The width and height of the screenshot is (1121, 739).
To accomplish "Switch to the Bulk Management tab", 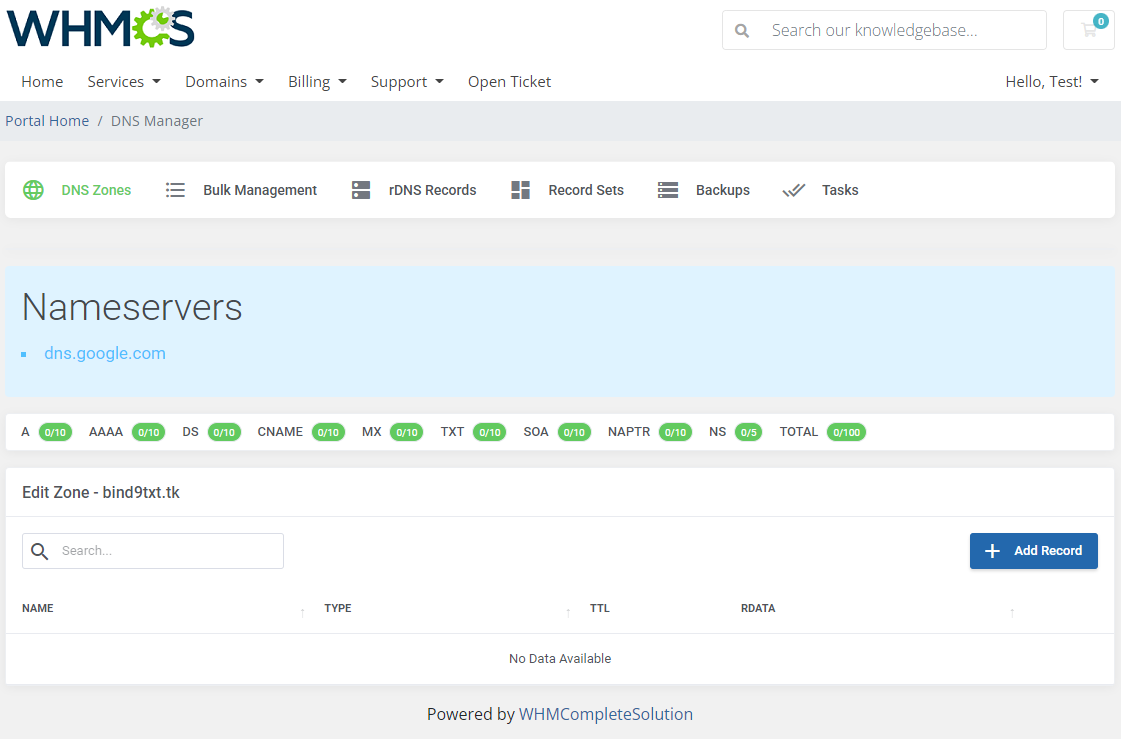I will 242,190.
